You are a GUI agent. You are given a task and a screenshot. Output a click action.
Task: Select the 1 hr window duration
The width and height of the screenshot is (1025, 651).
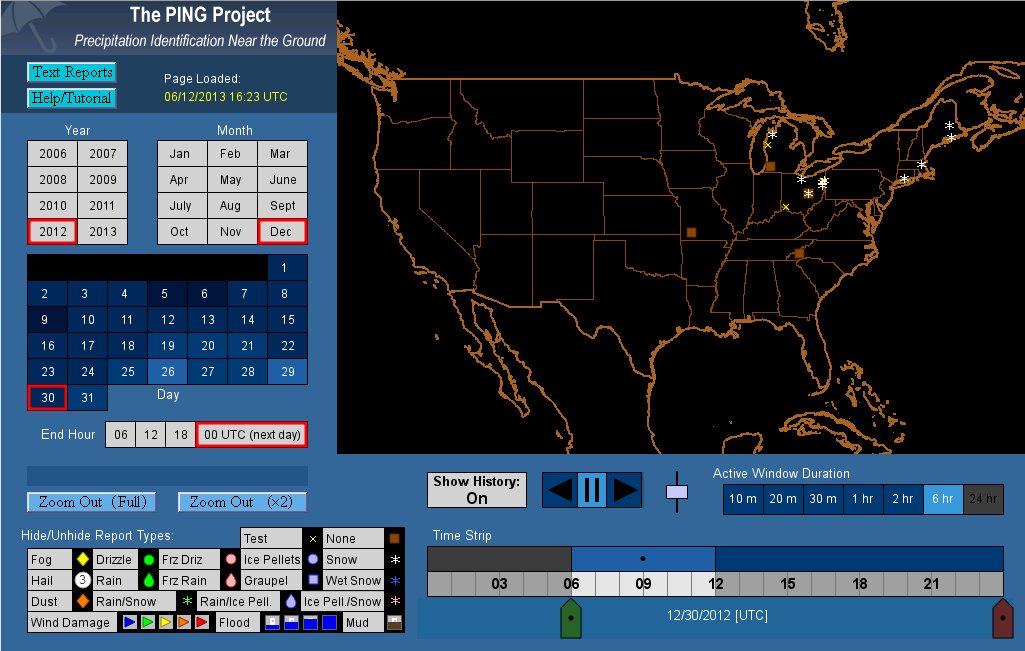[862, 499]
